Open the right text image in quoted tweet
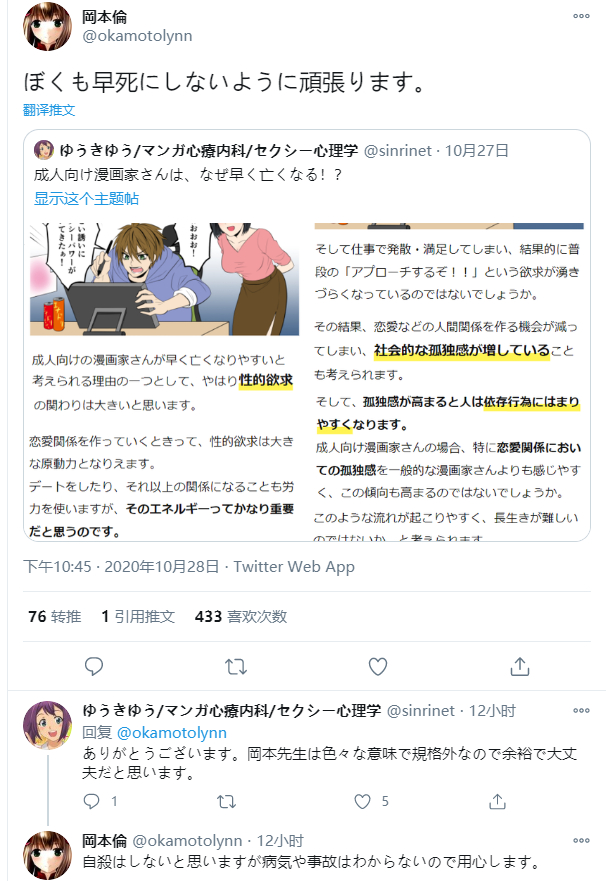The width and height of the screenshot is (606, 881). (448, 380)
